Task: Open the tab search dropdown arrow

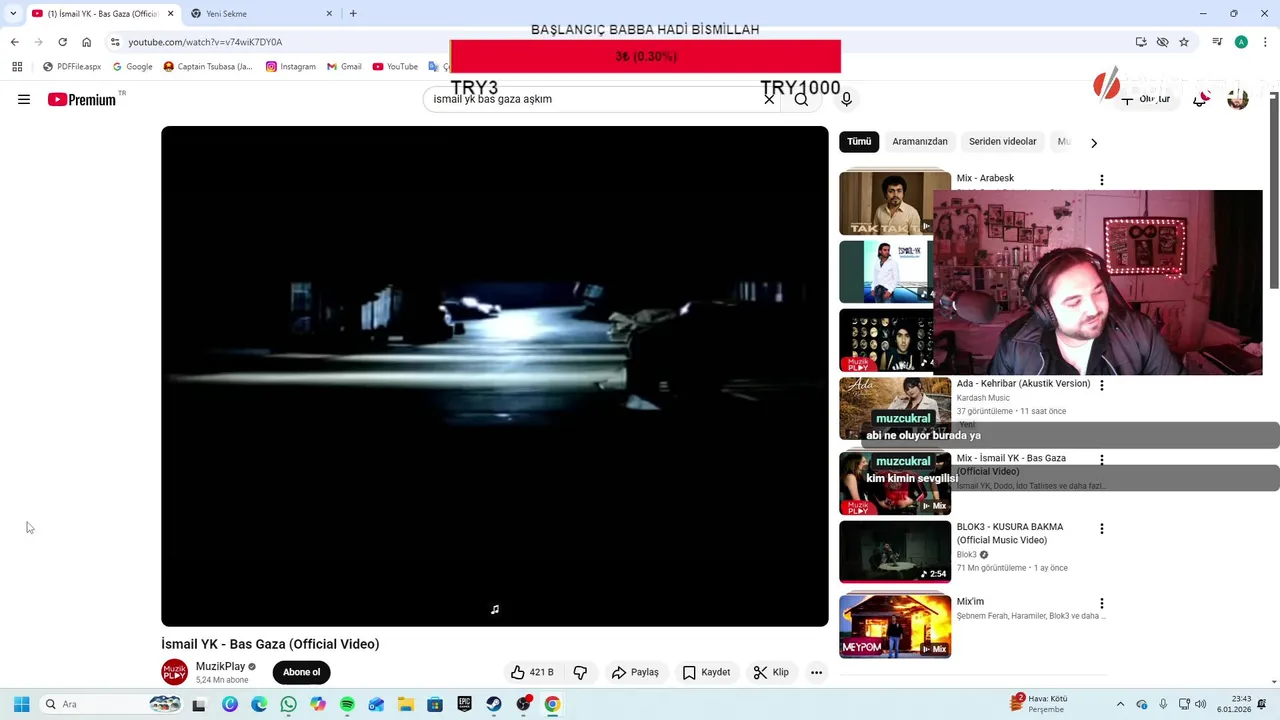Action: tap(13, 14)
